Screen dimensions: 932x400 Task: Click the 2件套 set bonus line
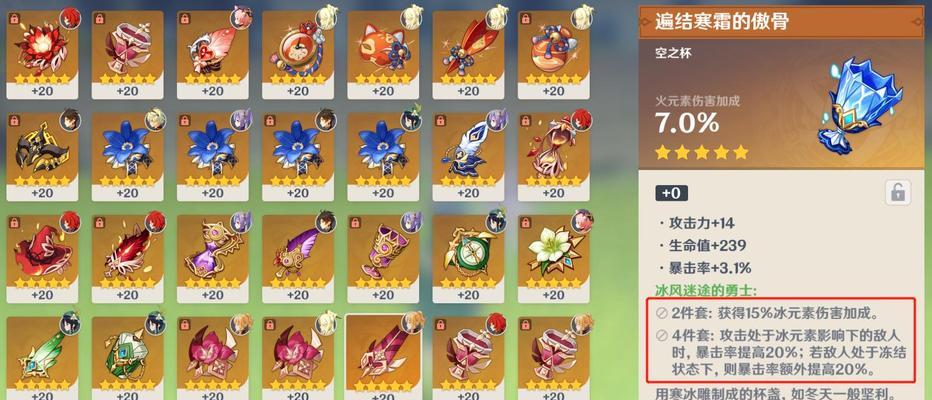[776, 313]
